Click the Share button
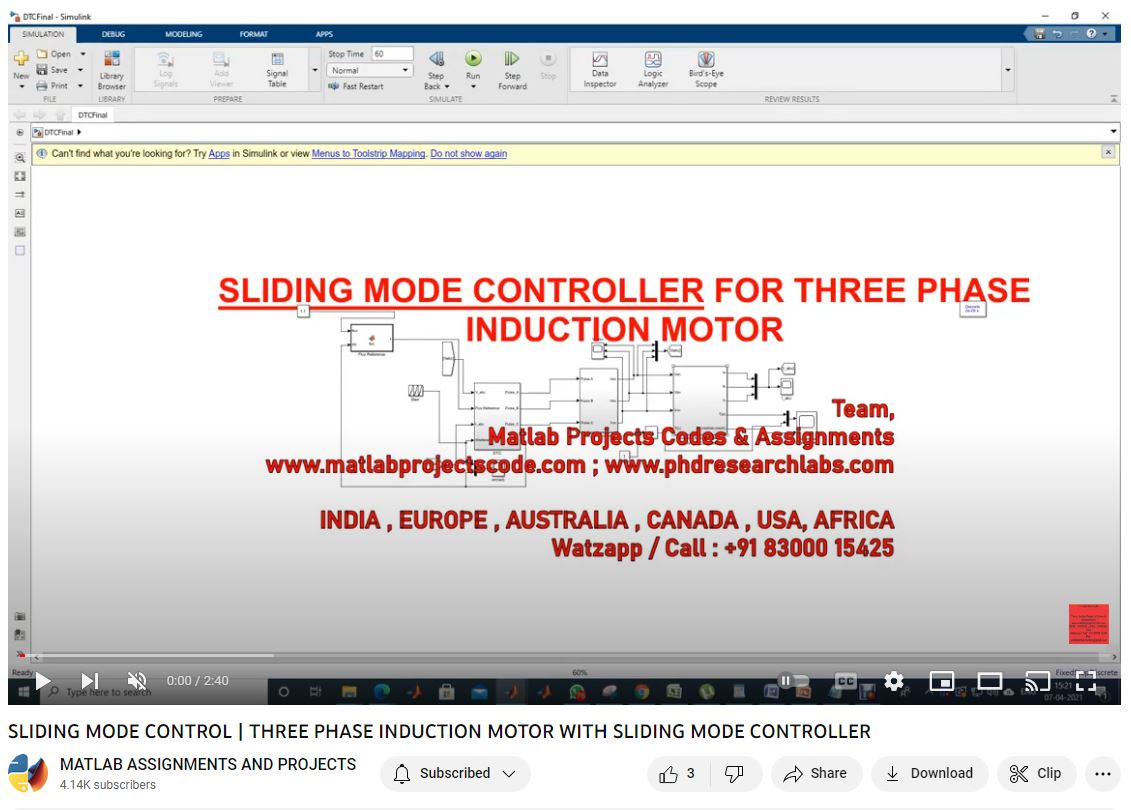Viewport: 1131px width, 810px height. click(x=815, y=773)
